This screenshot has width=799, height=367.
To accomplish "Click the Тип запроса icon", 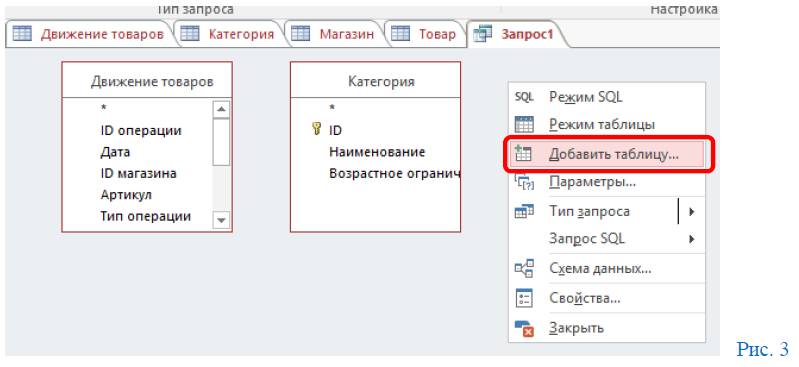I will (524, 211).
